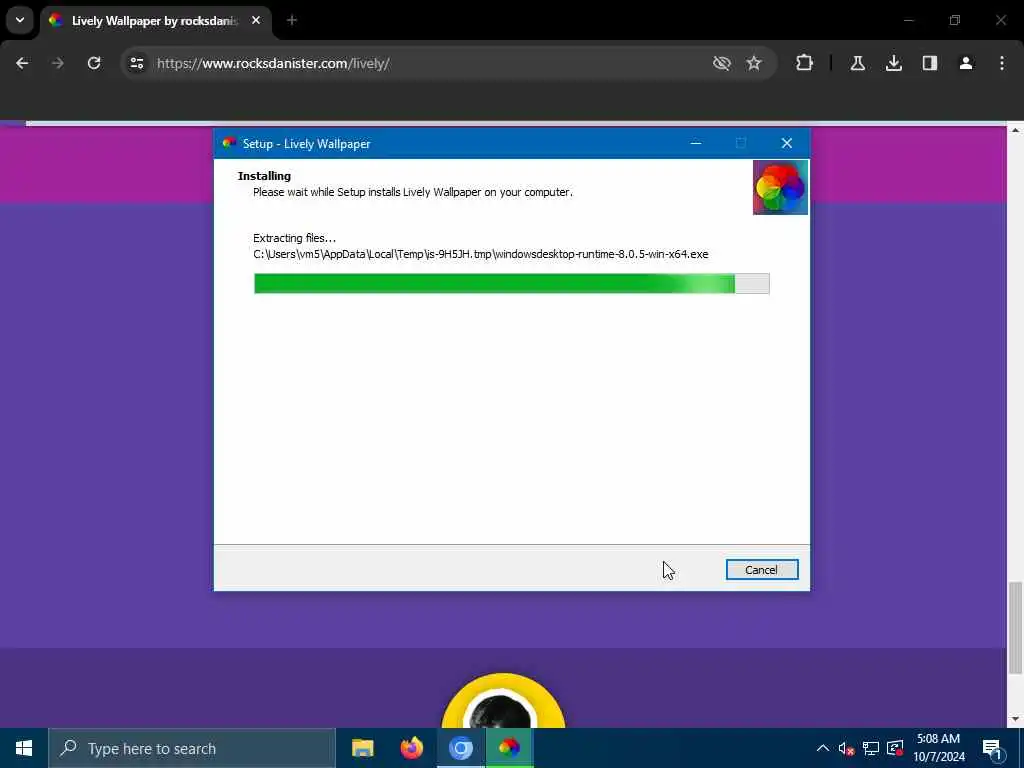Switch to Lively setup taskbar icon

point(509,748)
